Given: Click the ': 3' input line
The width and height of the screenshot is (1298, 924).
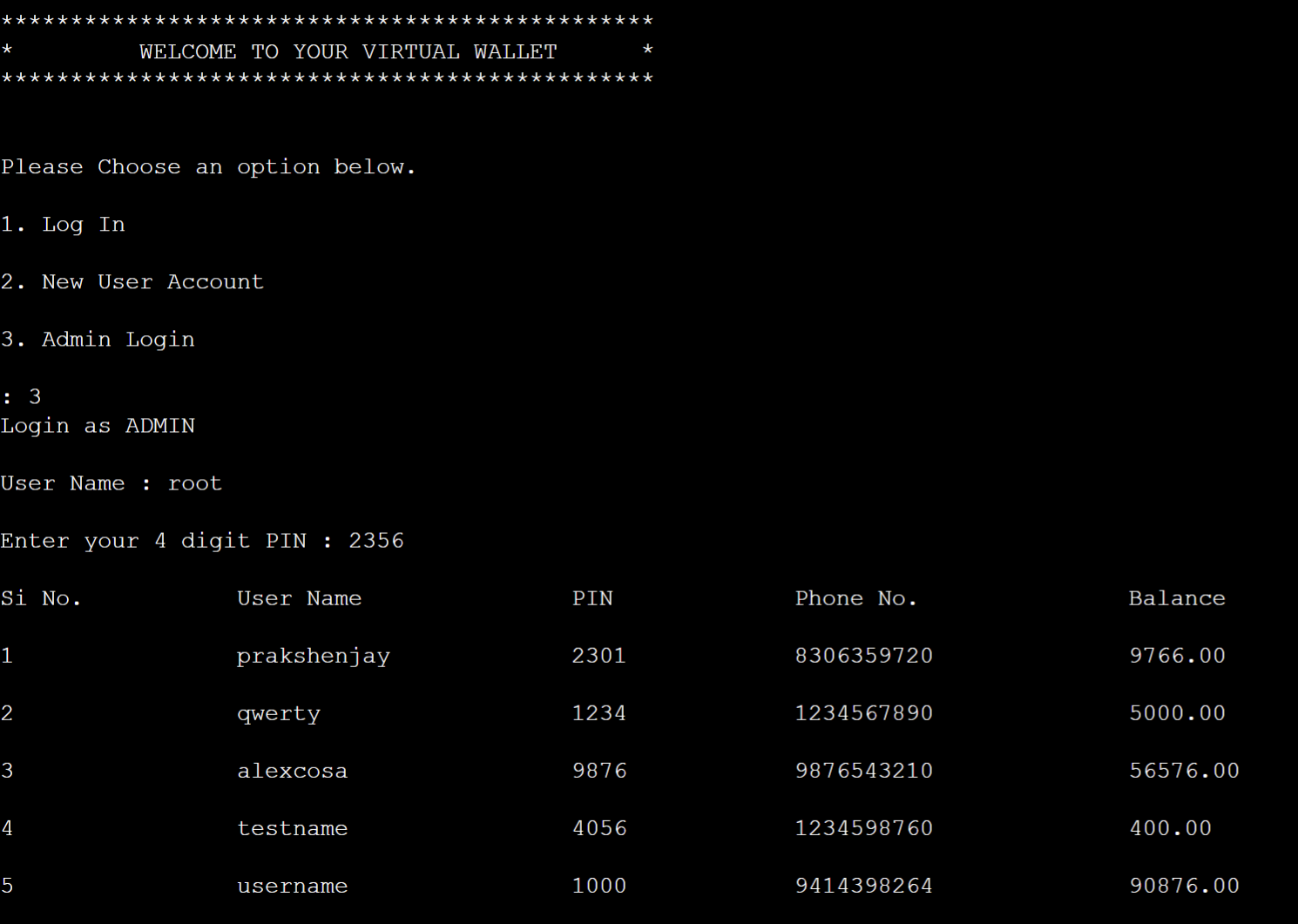Looking at the screenshot, I should [x=21, y=397].
